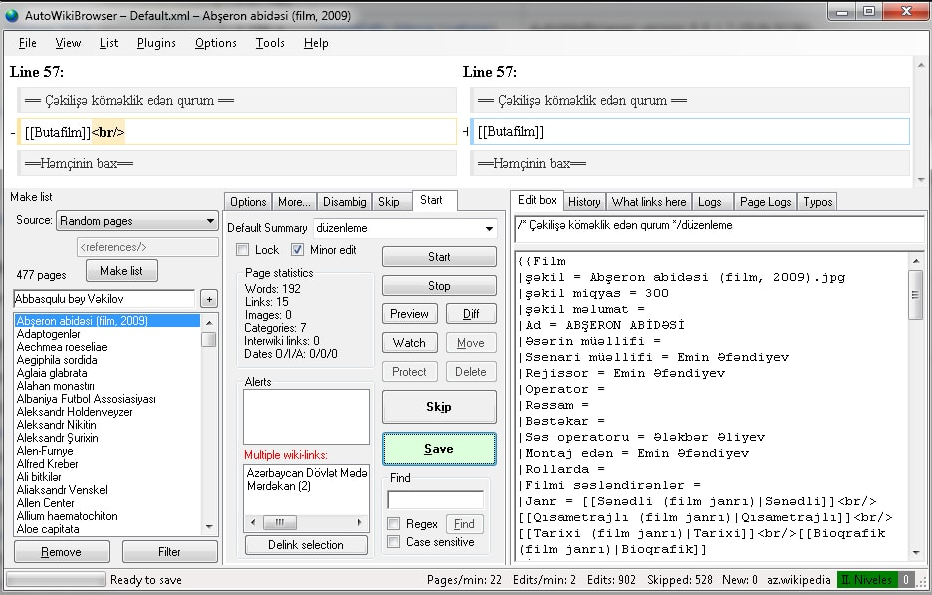Image resolution: width=932 pixels, height=595 pixels.
Task: Click Diff to compare changes
Action: 471,313
